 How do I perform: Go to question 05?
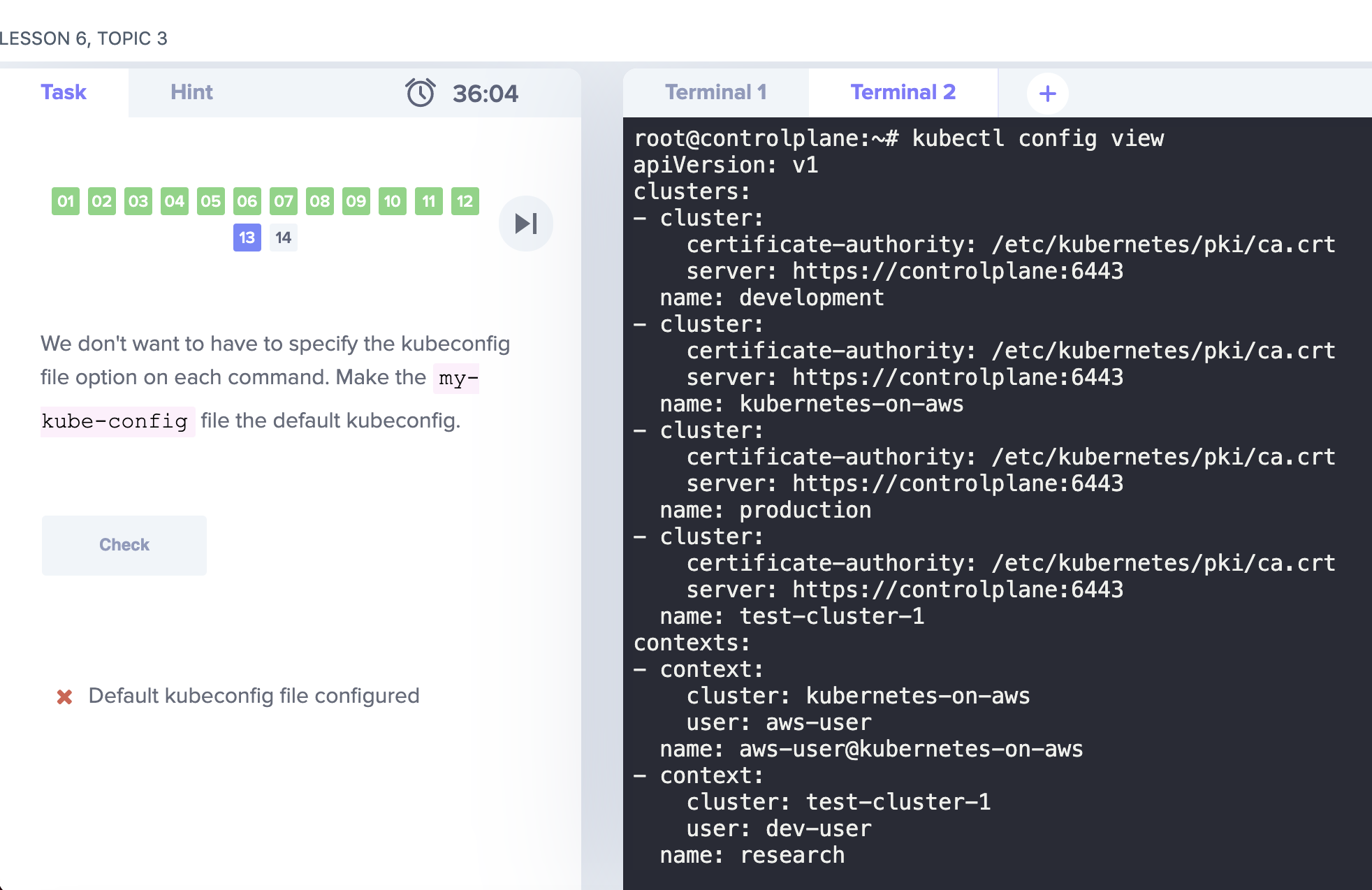[x=211, y=201]
